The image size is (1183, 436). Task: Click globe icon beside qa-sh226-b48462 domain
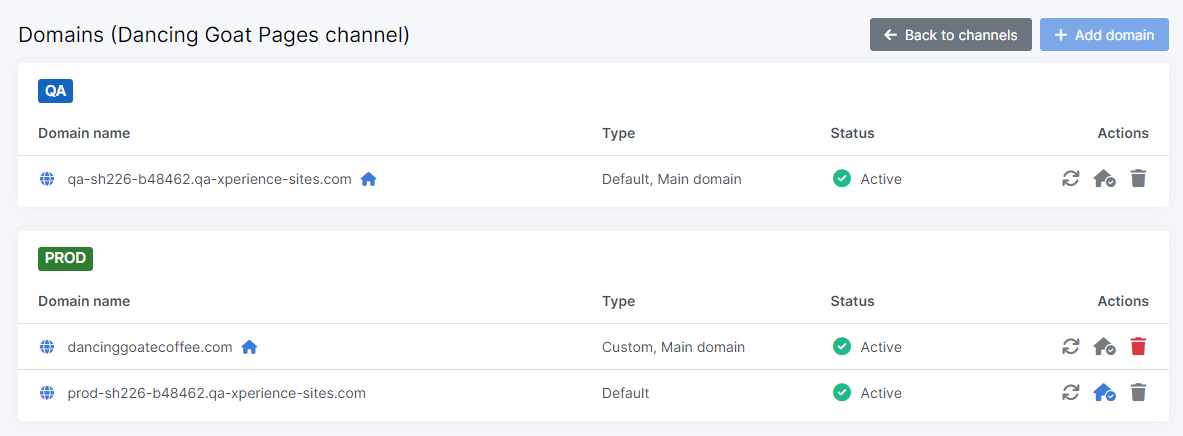coord(46,179)
